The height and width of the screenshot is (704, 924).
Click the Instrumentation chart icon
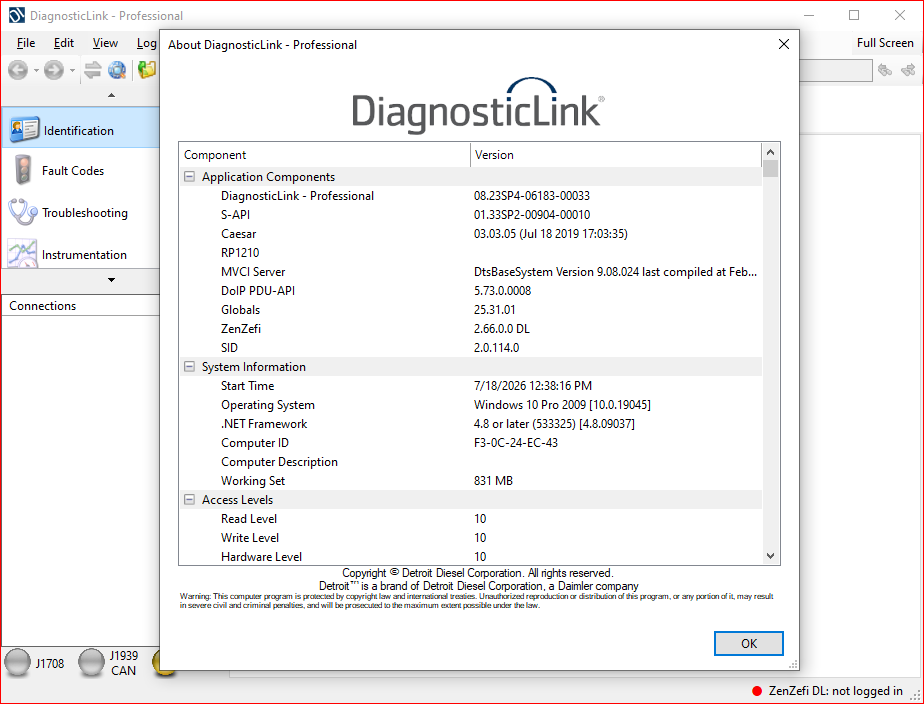pos(22,253)
